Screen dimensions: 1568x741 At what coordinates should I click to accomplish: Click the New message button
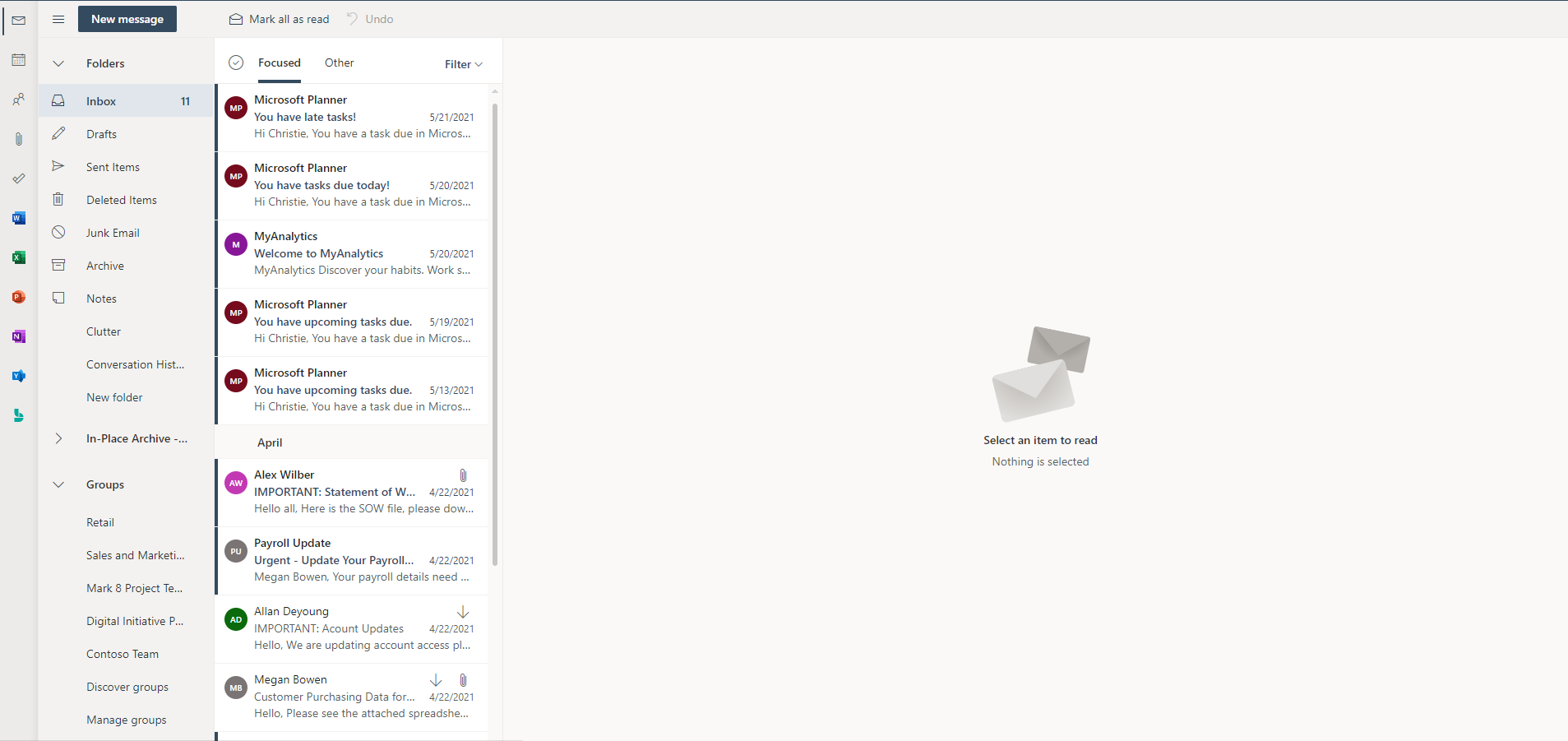coord(127,19)
